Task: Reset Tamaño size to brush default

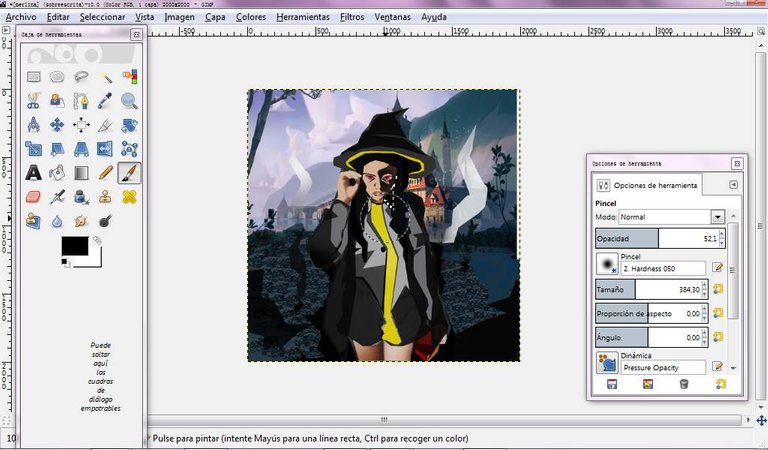Action: click(x=718, y=289)
